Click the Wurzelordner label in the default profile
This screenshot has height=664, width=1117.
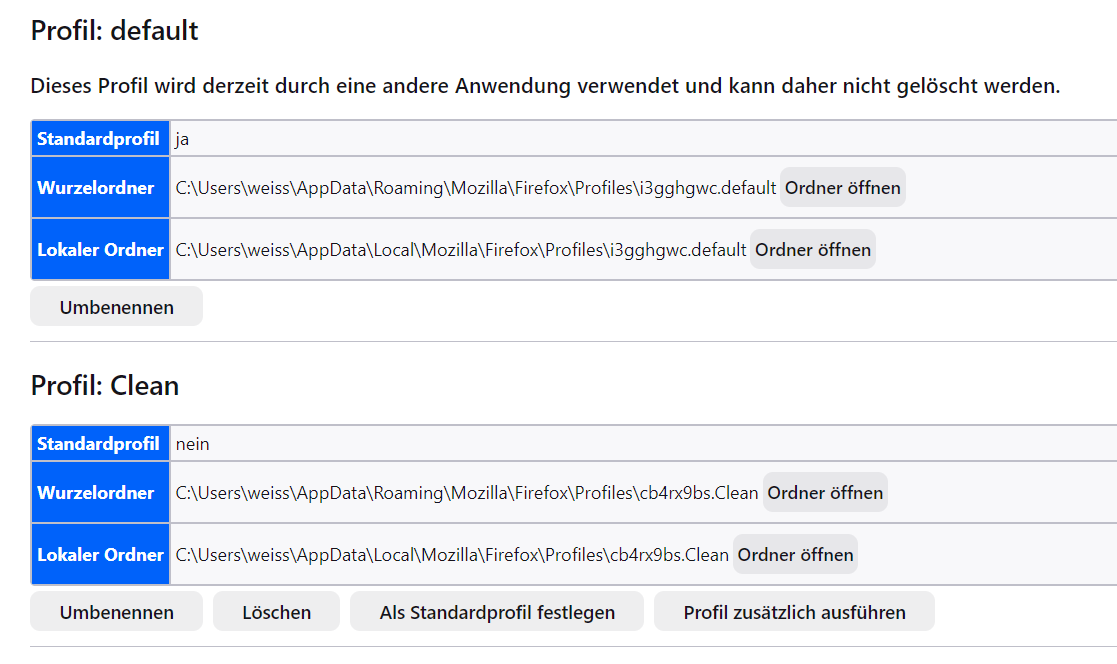[96, 188]
